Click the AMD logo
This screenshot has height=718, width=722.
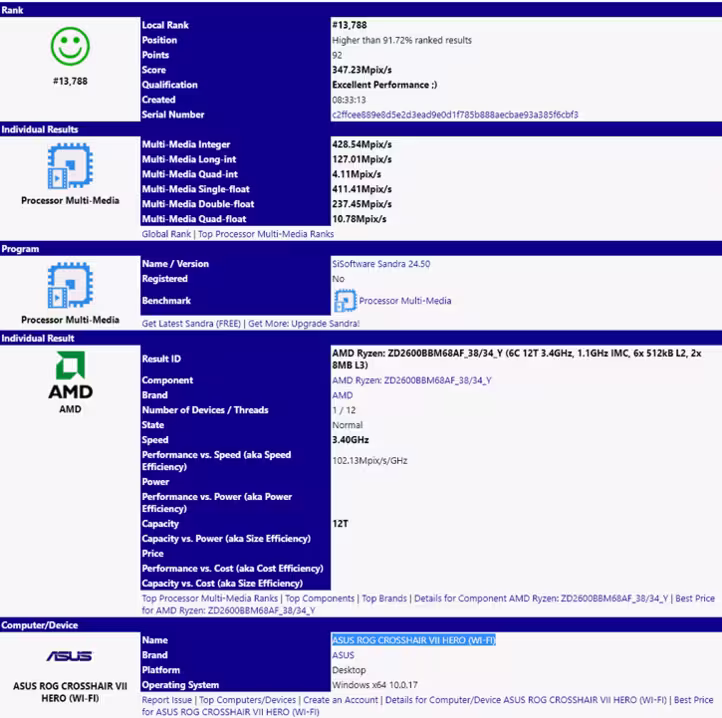click(x=70, y=375)
